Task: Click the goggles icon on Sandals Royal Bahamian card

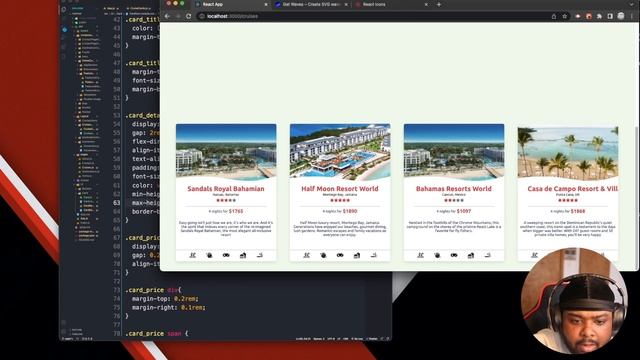Action: (x=226, y=255)
